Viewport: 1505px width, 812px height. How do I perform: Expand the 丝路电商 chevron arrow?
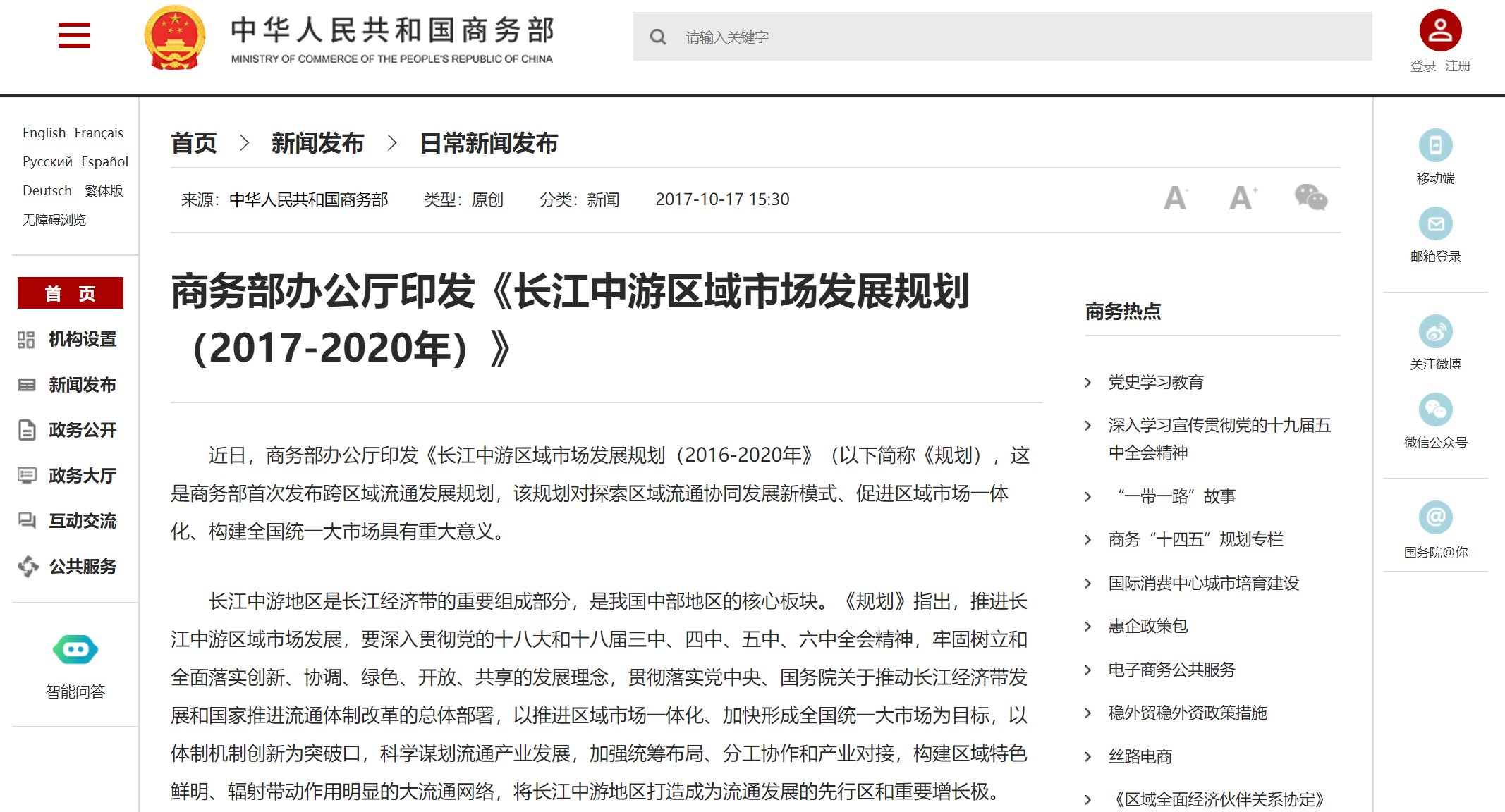click(x=1088, y=757)
